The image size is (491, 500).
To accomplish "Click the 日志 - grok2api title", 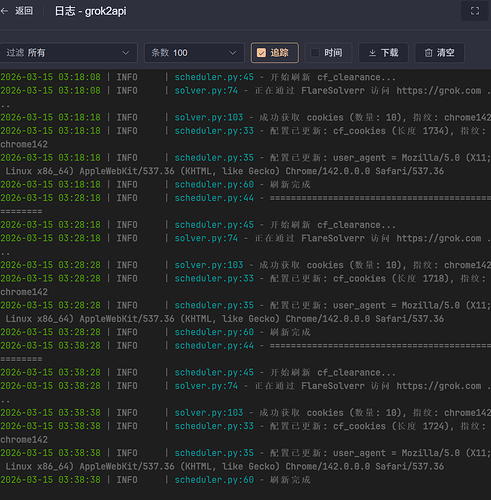I will click(90, 11).
